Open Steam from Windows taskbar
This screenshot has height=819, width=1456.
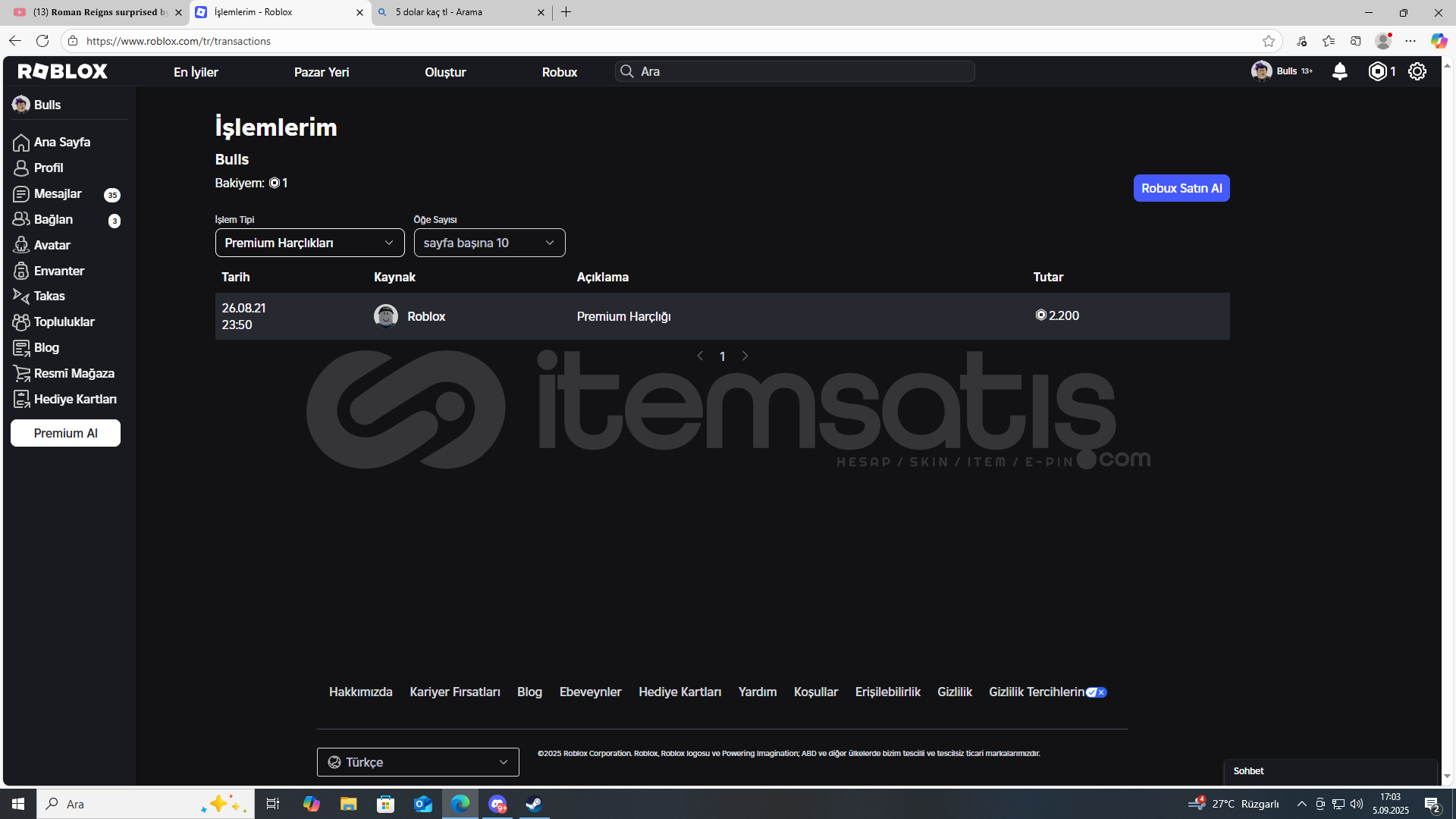534,804
